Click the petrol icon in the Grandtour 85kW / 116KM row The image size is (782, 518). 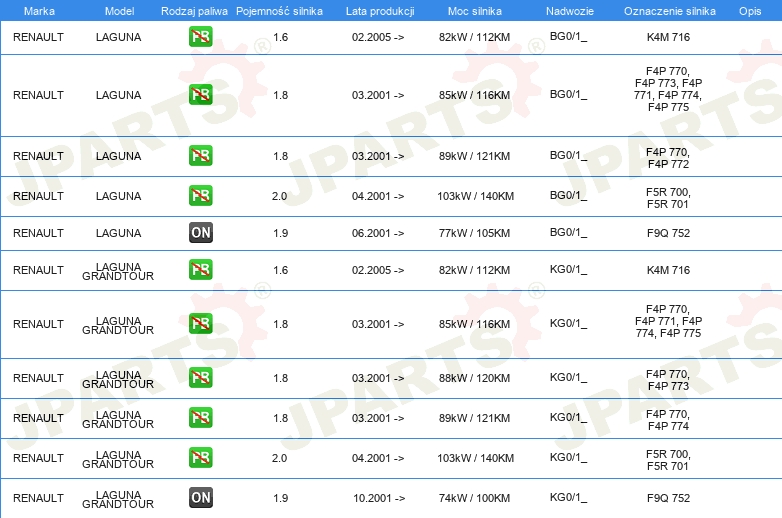(x=200, y=323)
